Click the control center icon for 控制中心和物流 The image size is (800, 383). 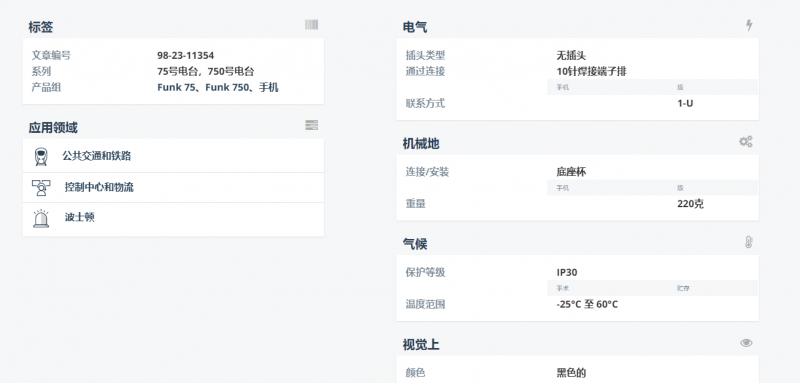tap(41, 188)
